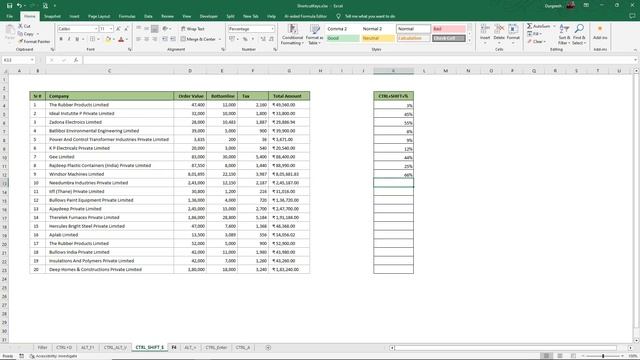Open Format cells menu in ribbon

tap(513, 33)
